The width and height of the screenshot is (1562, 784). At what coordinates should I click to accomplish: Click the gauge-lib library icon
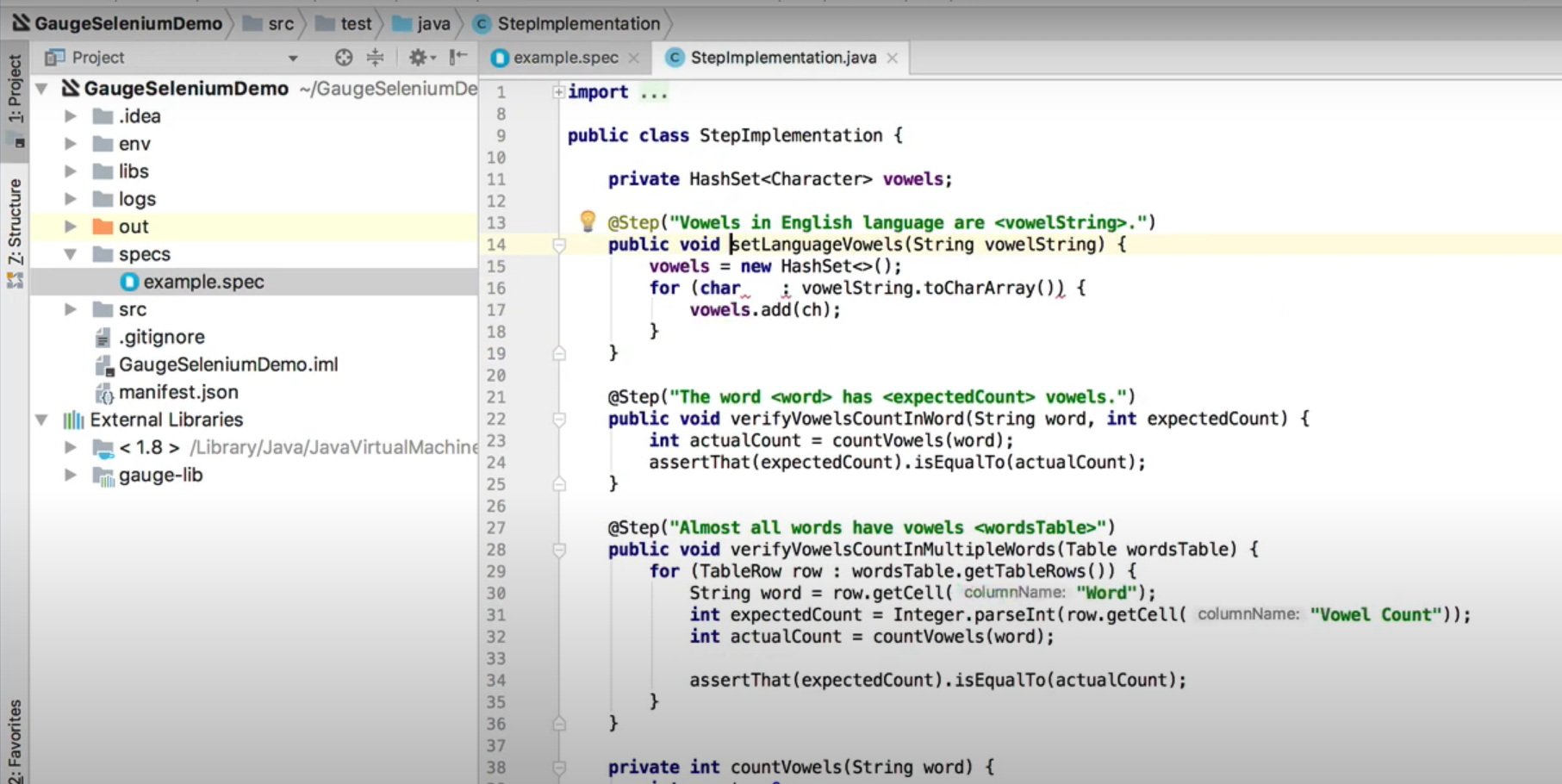point(103,476)
